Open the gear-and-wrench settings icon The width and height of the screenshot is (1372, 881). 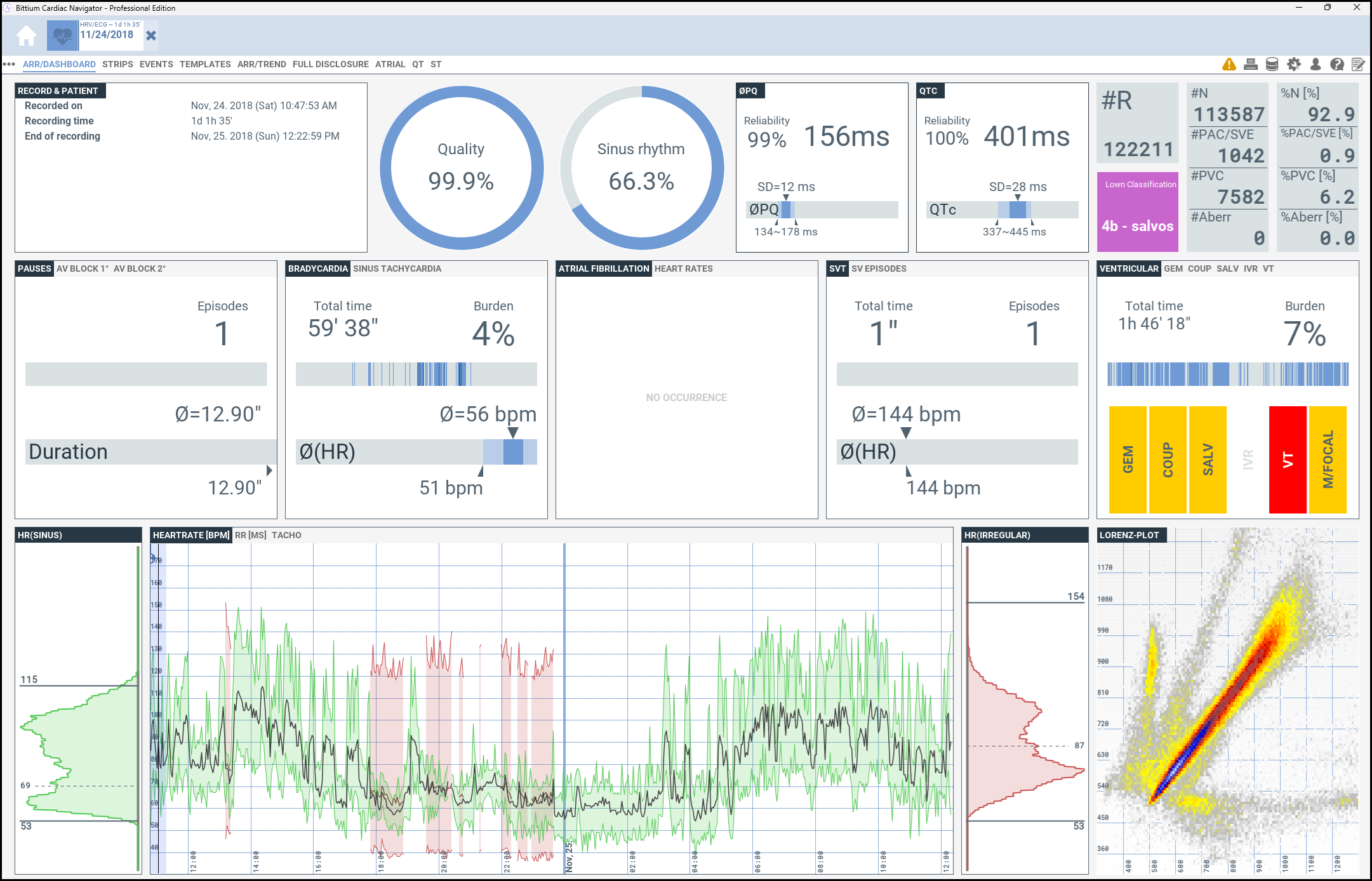click(1294, 64)
